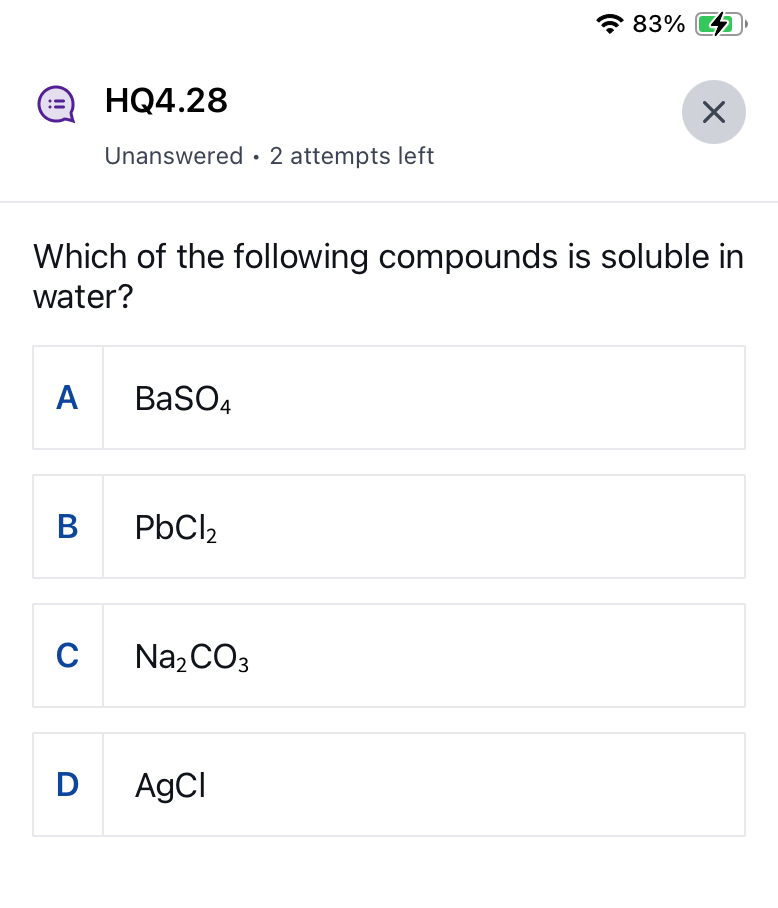This screenshot has height=908, width=778.
Task: Dismiss the question with the X button
Action: coord(713,112)
